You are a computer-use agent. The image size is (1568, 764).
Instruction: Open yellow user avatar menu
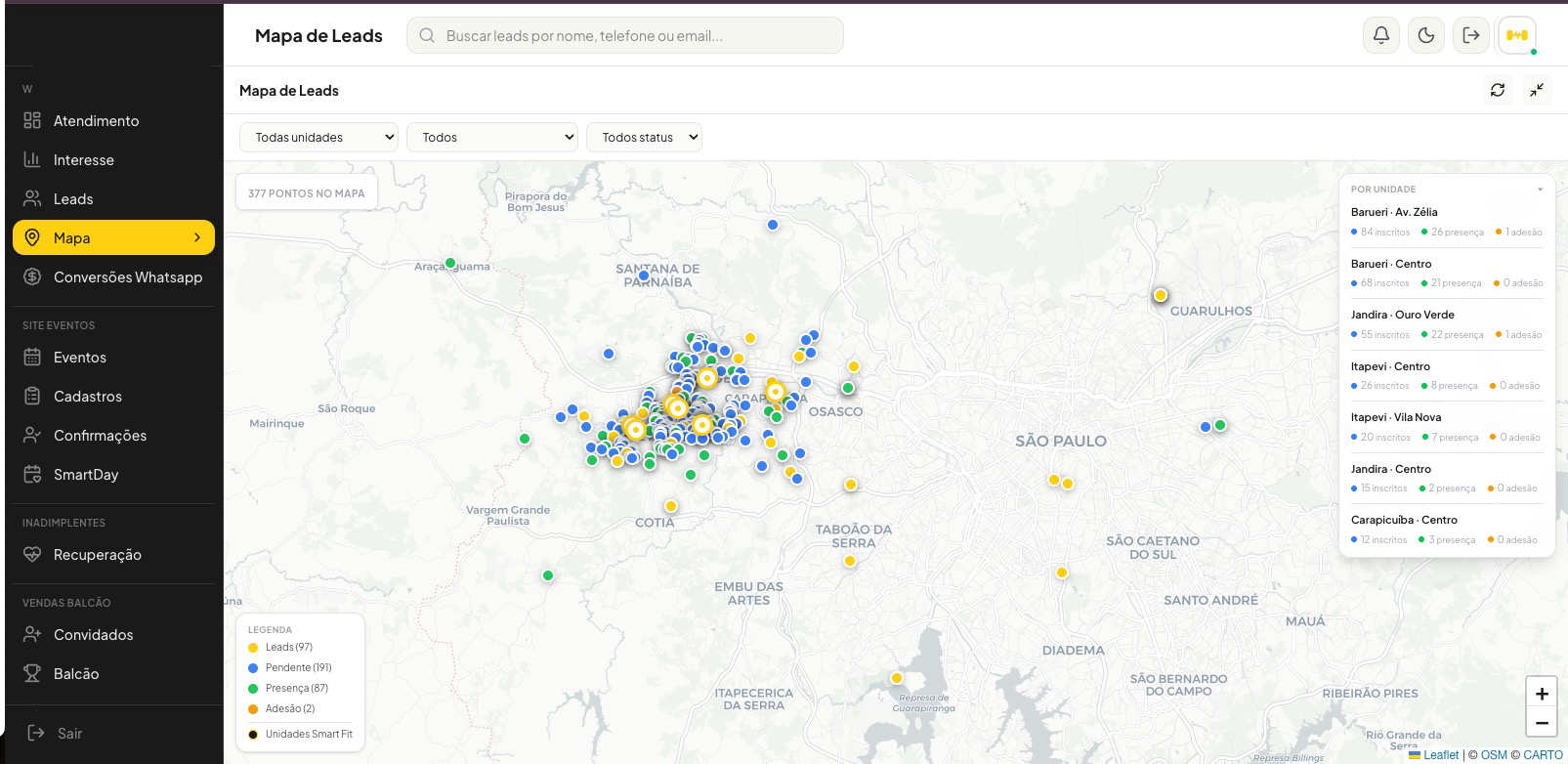(1517, 35)
